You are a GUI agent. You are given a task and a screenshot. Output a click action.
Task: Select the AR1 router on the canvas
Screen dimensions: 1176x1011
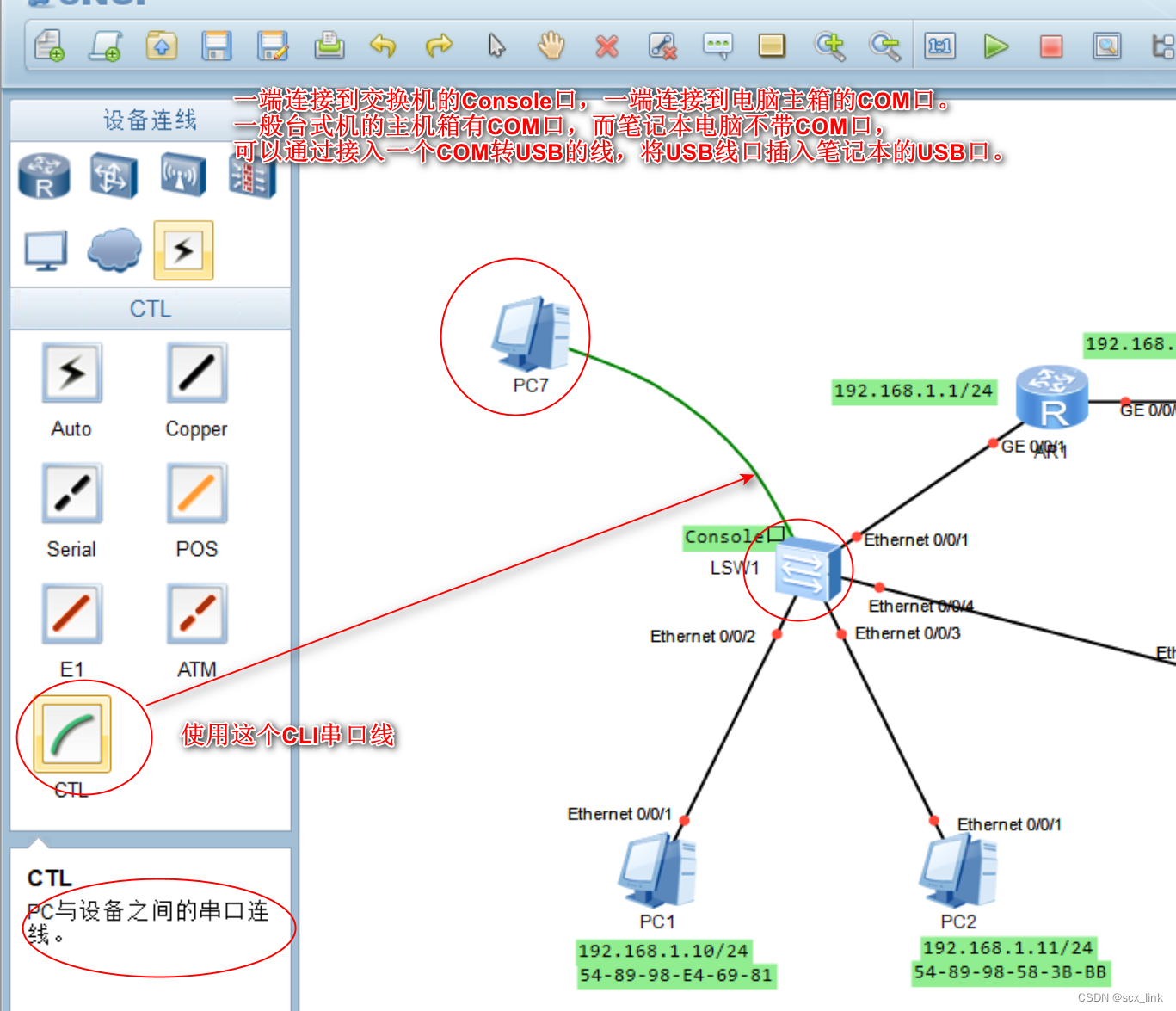1052,397
